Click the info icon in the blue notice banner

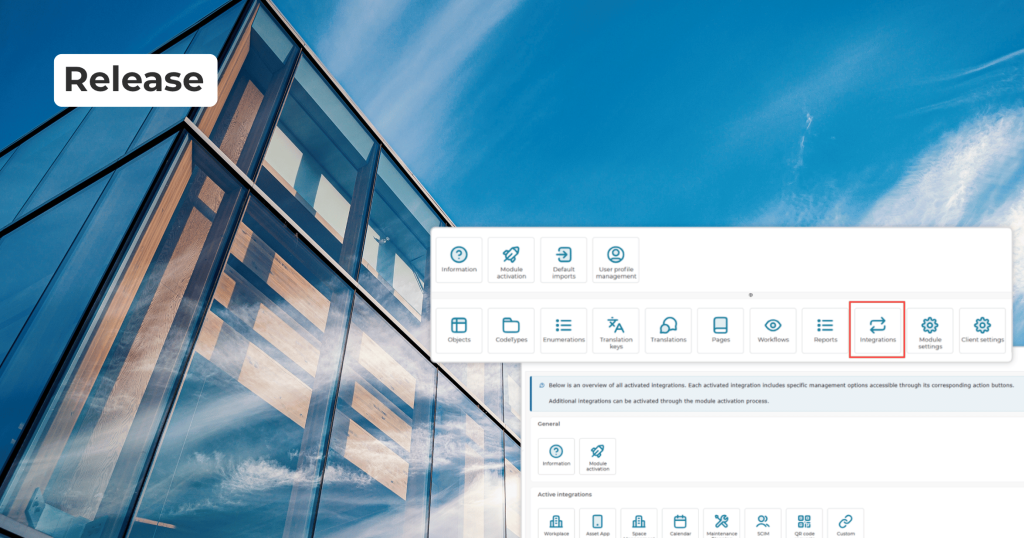(x=541, y=385)
